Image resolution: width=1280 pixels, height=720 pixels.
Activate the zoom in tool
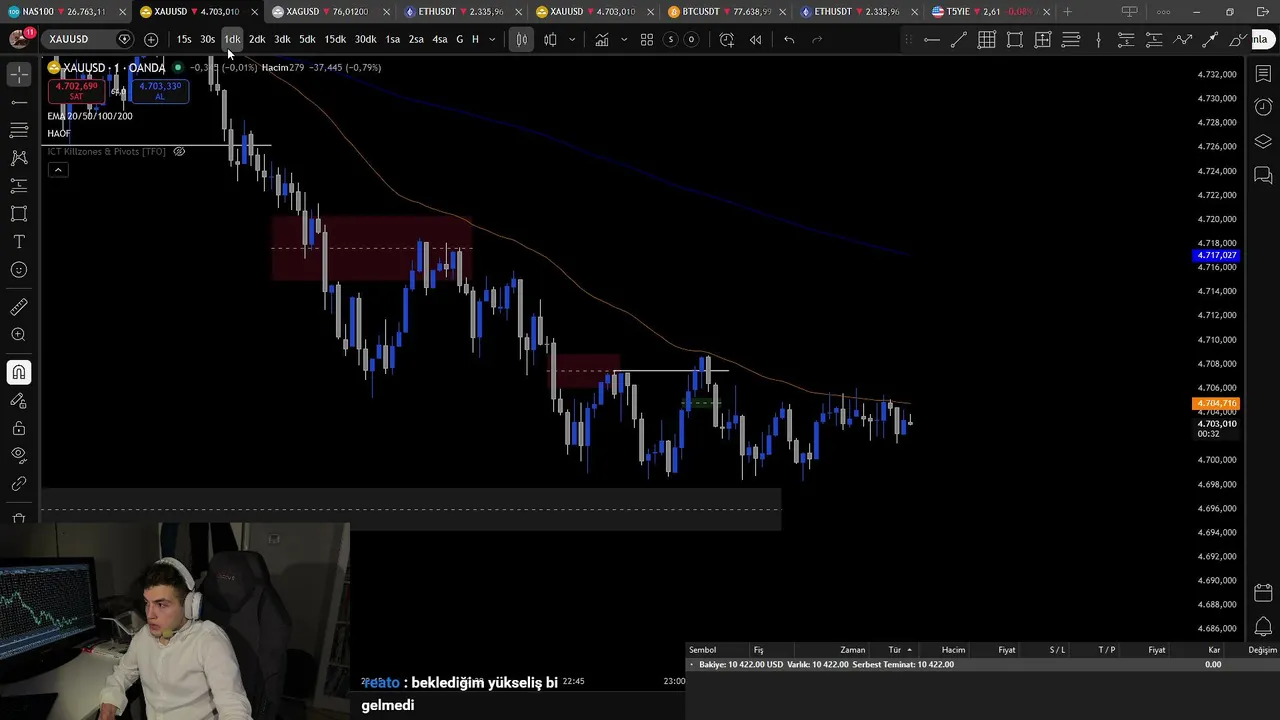tap(19, 335)
